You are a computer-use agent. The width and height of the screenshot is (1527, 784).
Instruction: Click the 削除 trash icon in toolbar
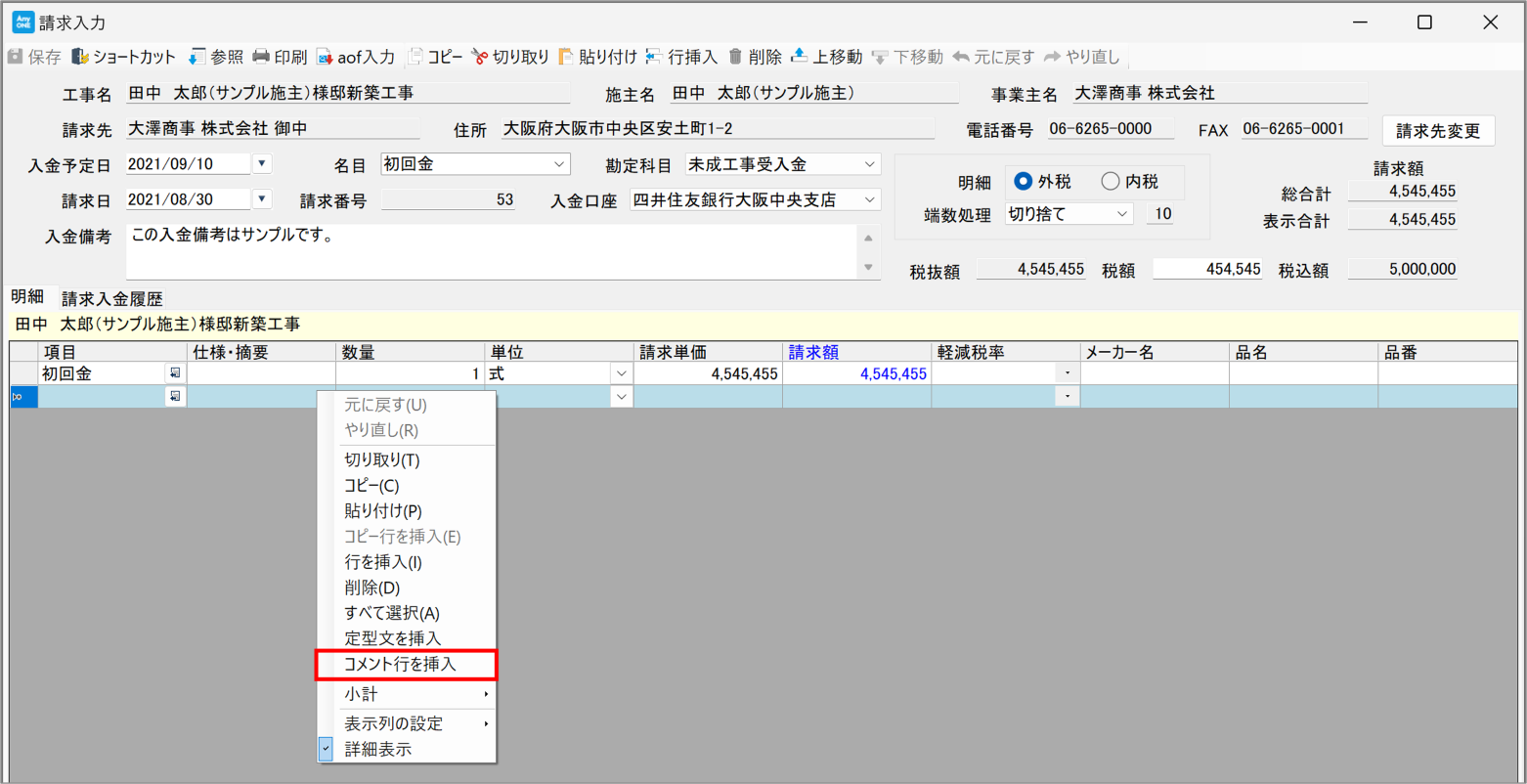[x=736, y=57]
